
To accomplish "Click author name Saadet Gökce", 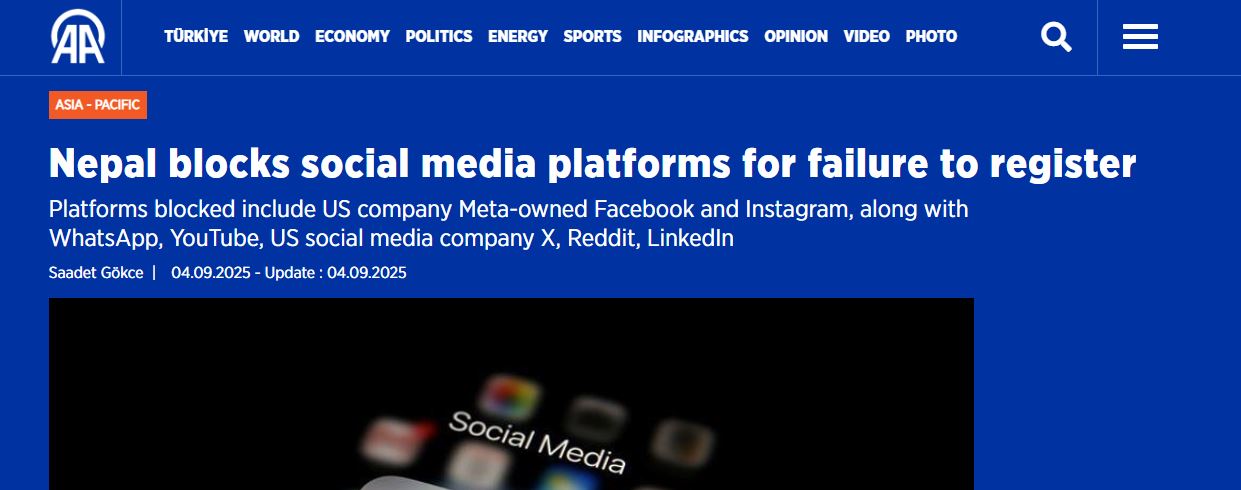I will 96,272.
